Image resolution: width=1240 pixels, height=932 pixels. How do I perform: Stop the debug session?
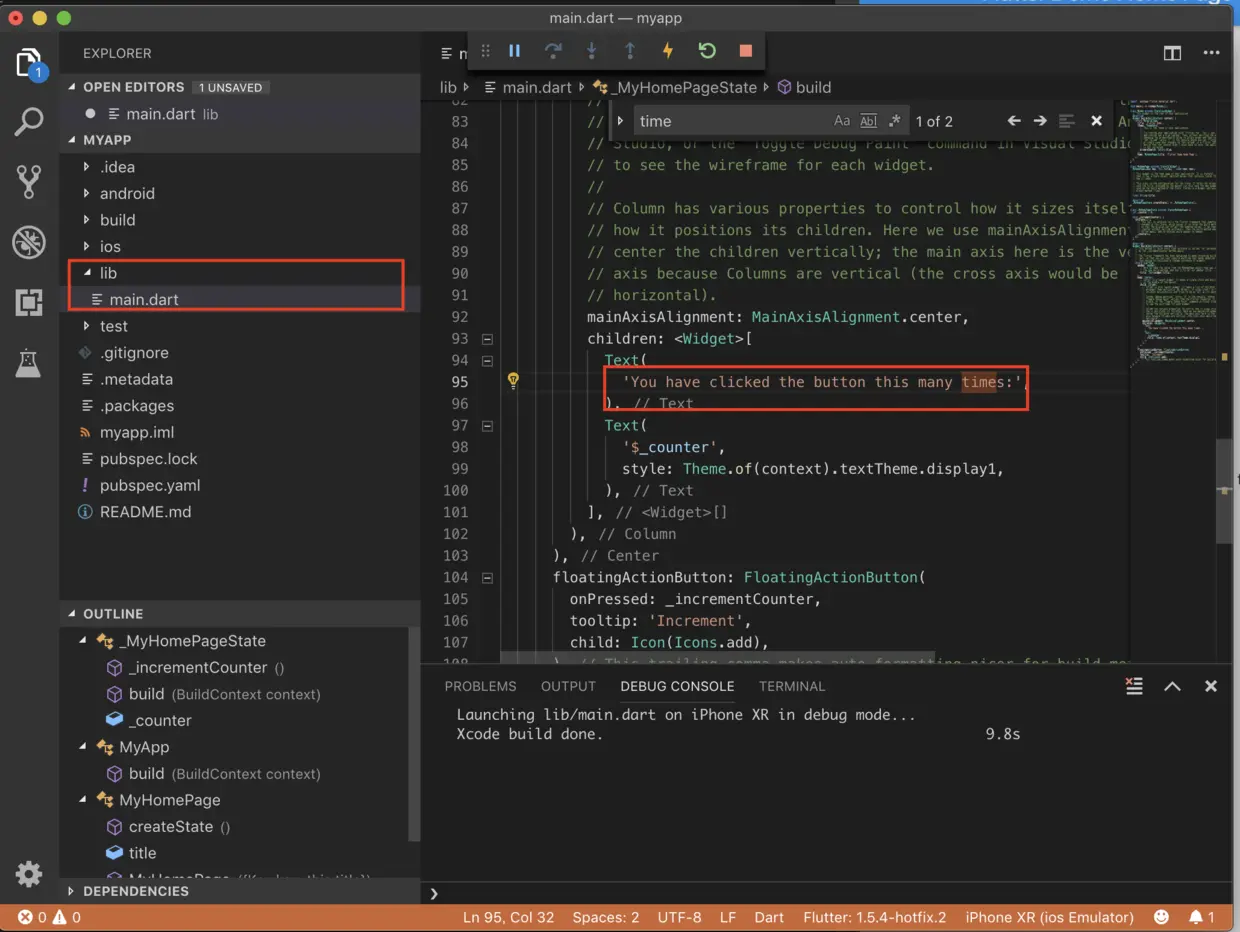(x=745, y=51)
